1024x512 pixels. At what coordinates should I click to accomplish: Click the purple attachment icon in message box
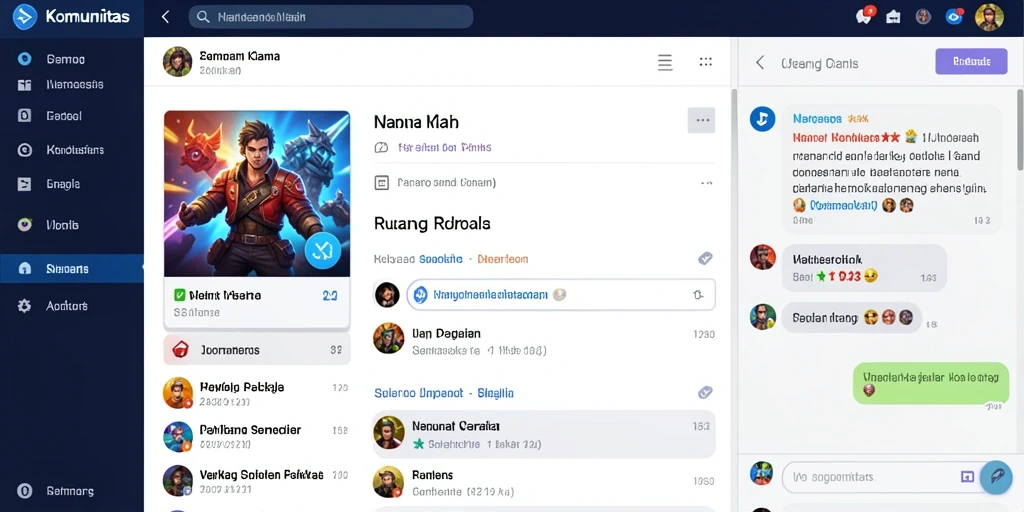[968, 477]
